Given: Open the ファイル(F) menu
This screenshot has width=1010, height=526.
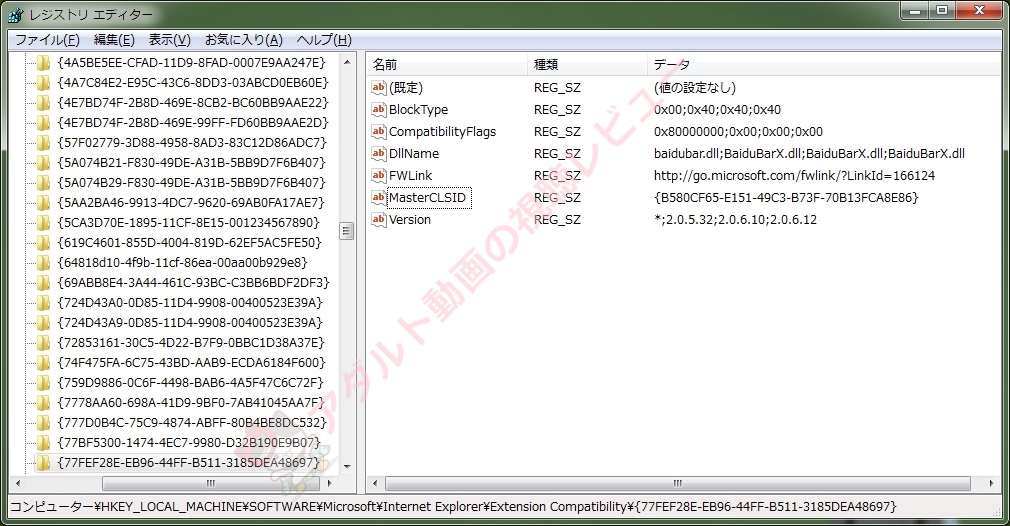Looking at the screenshot, I should tap(47, 40).
